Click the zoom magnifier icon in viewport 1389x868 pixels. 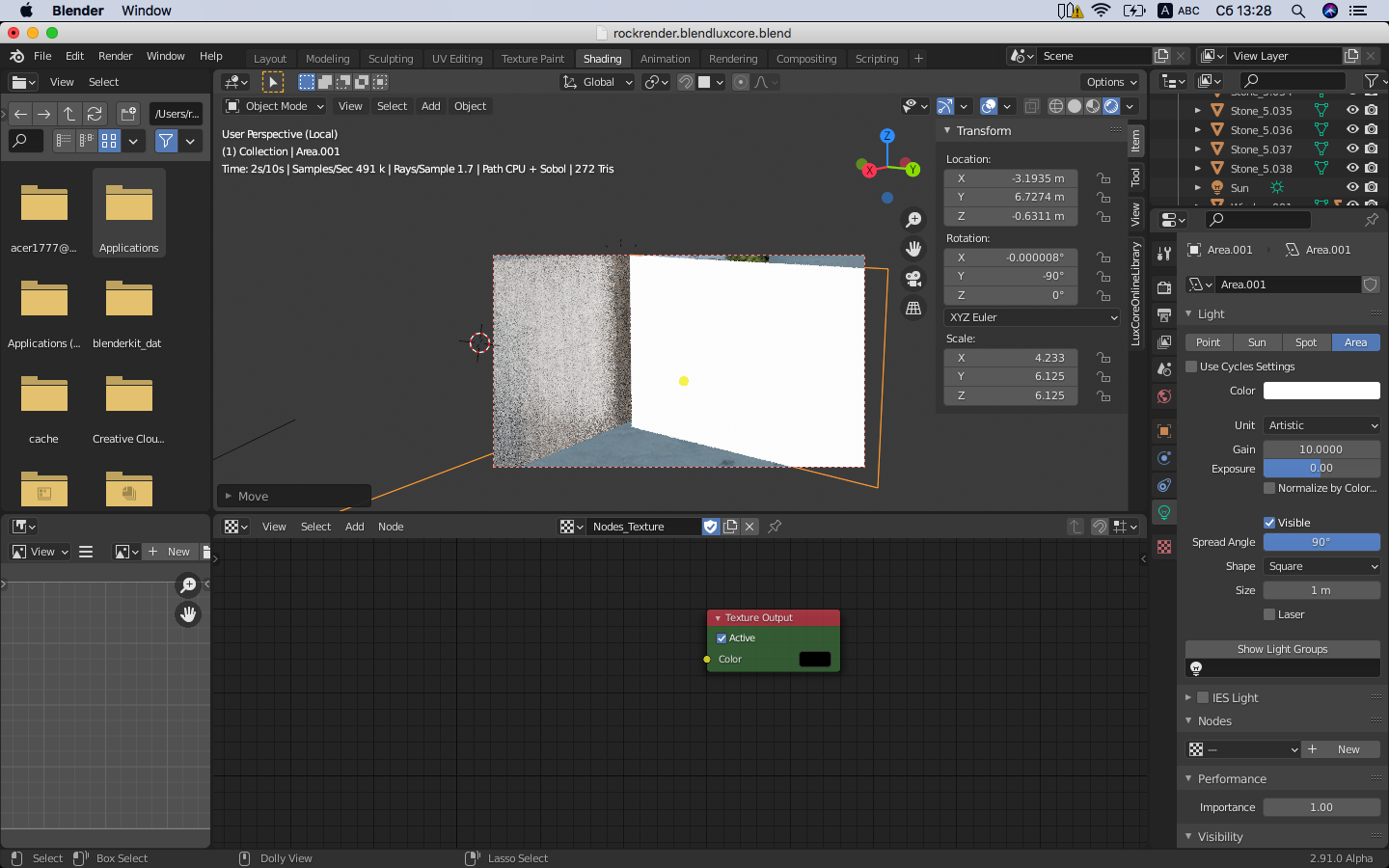(x=912, y=220)
